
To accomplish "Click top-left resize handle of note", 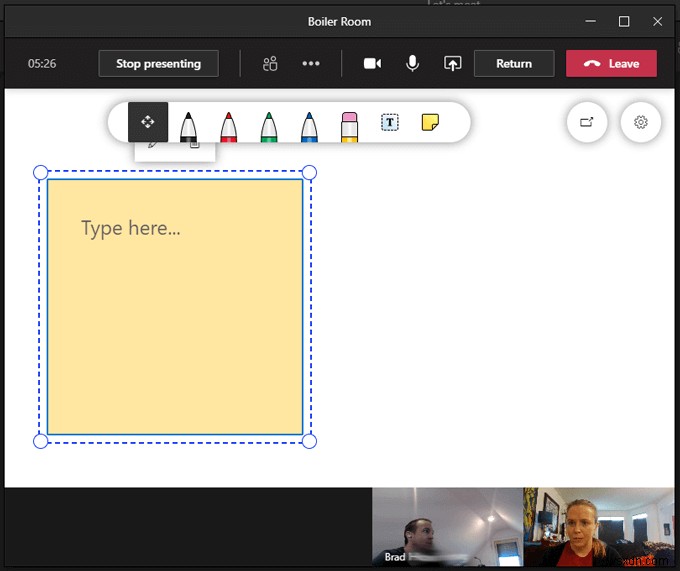I will (x=41, y=173).
